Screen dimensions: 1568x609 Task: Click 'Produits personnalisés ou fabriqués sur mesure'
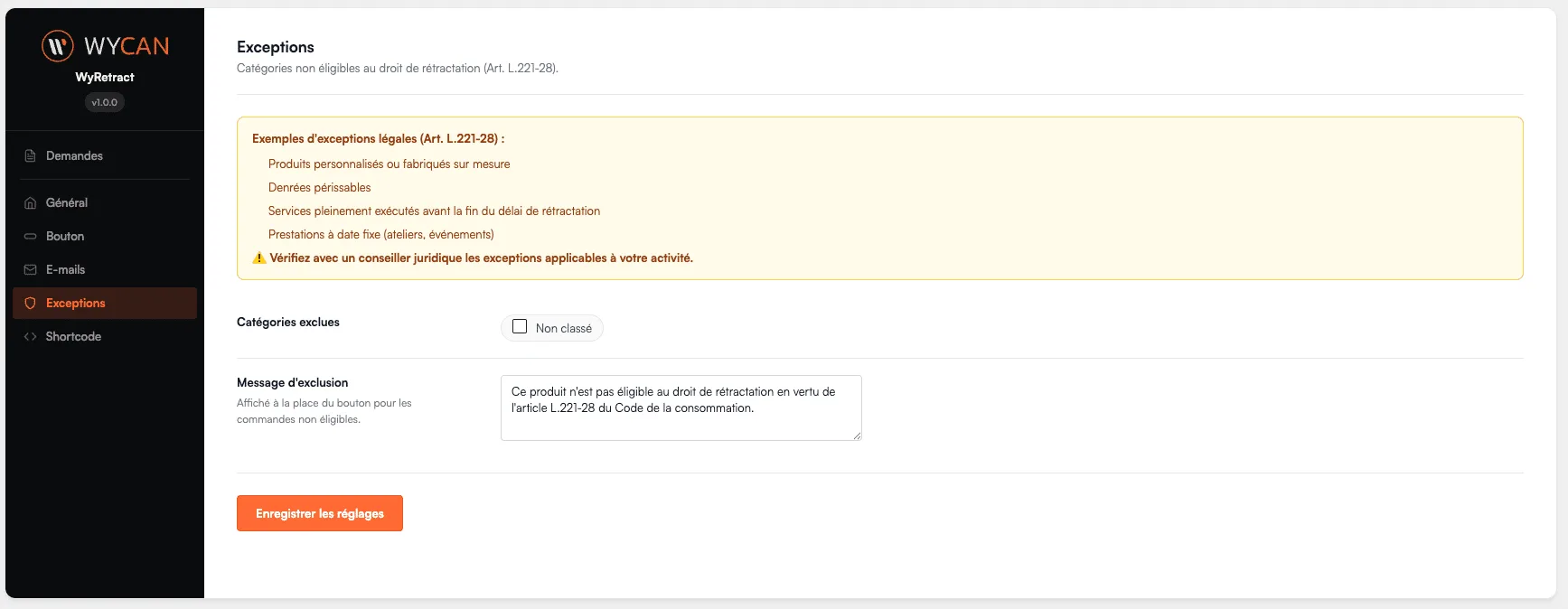pos(390,164)
